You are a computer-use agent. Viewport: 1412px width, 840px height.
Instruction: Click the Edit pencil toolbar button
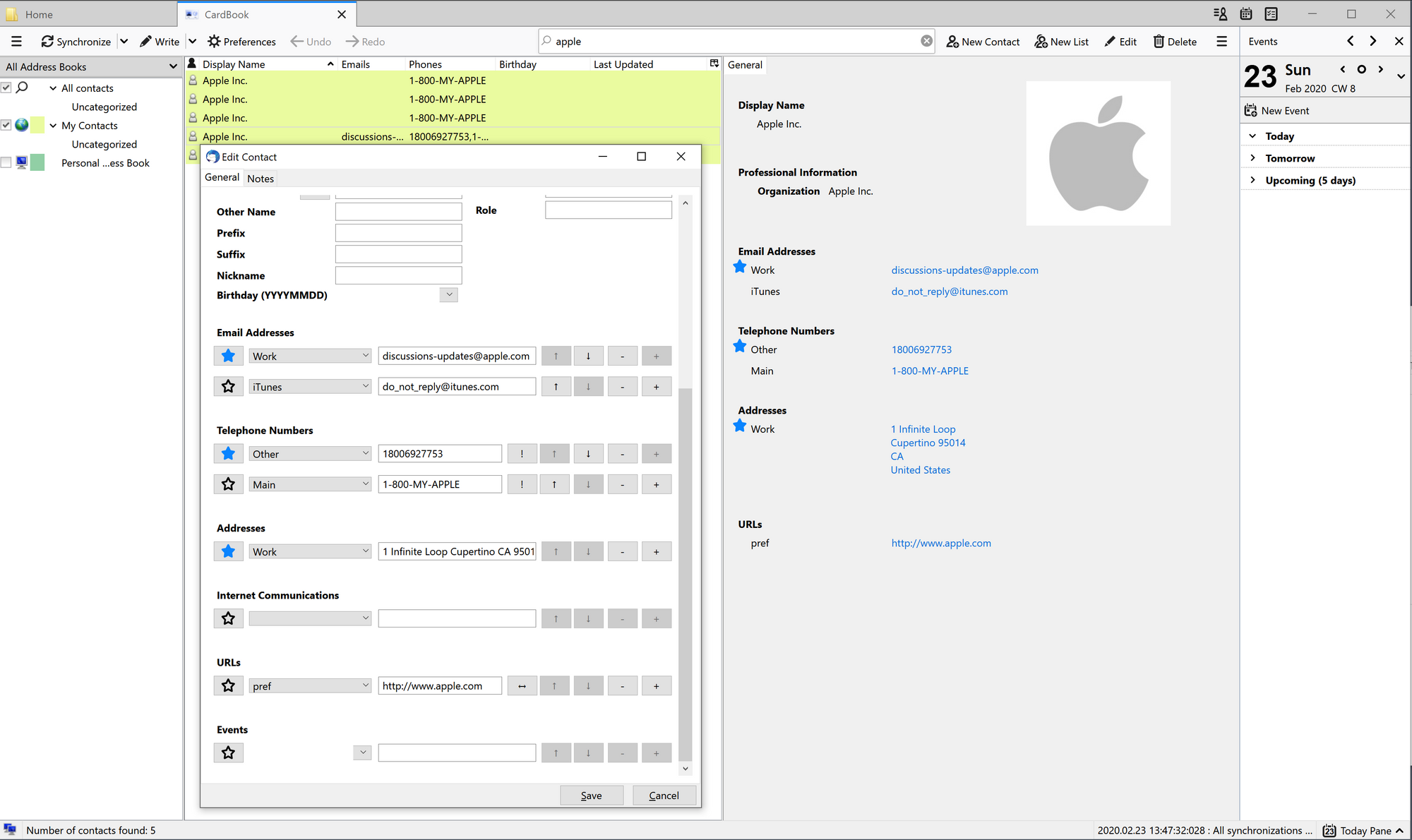click(x=1120, y=42)
